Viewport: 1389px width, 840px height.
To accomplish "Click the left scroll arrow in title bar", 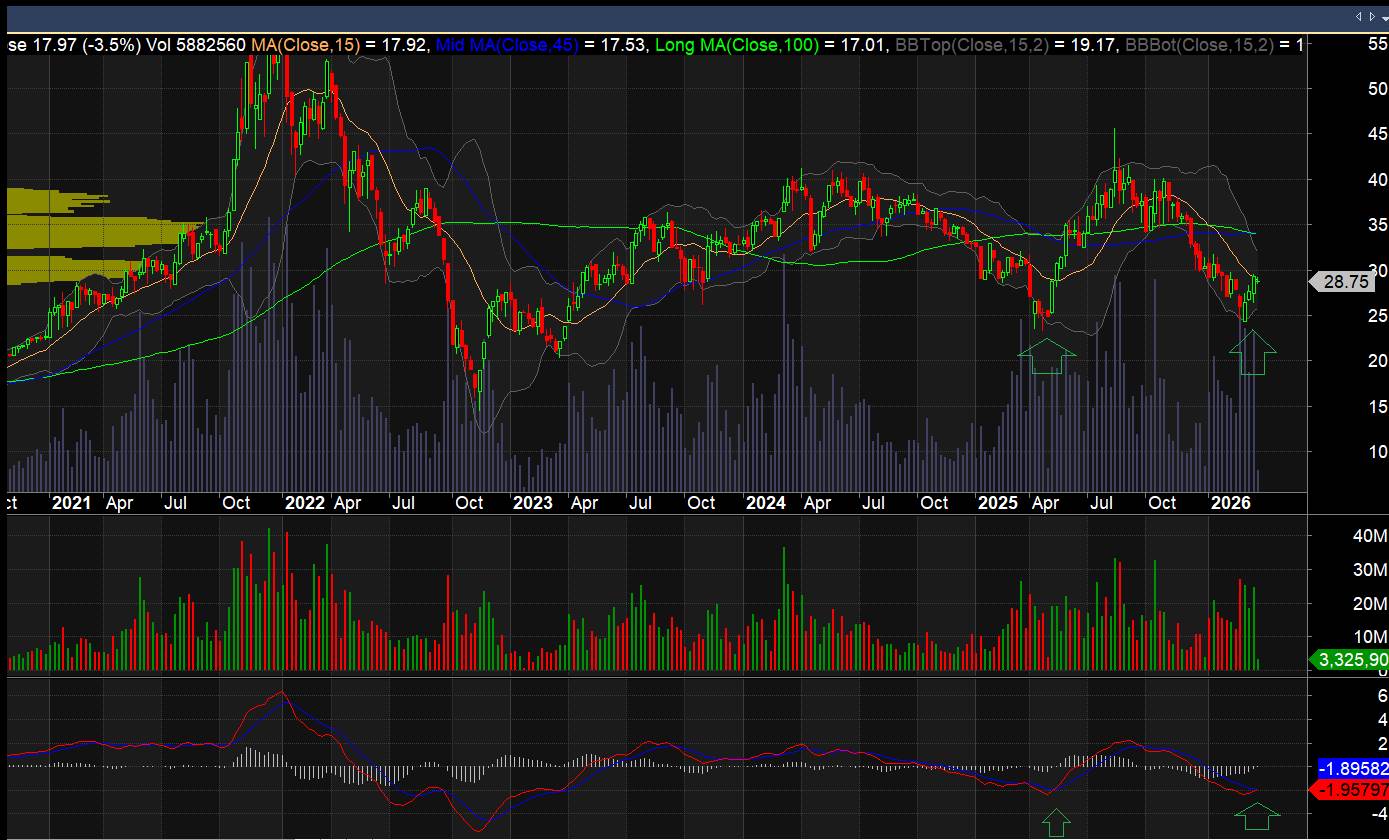I will click(1359, 17).
